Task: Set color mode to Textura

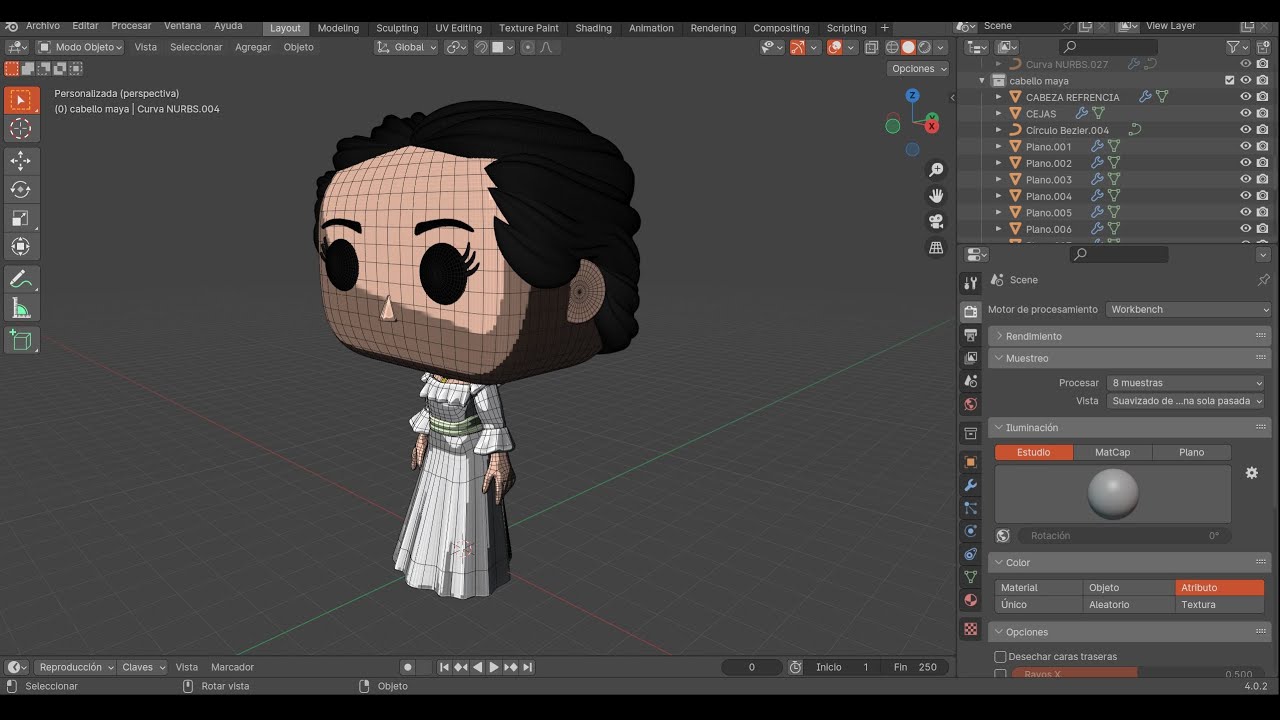Action: (1220, 605)
